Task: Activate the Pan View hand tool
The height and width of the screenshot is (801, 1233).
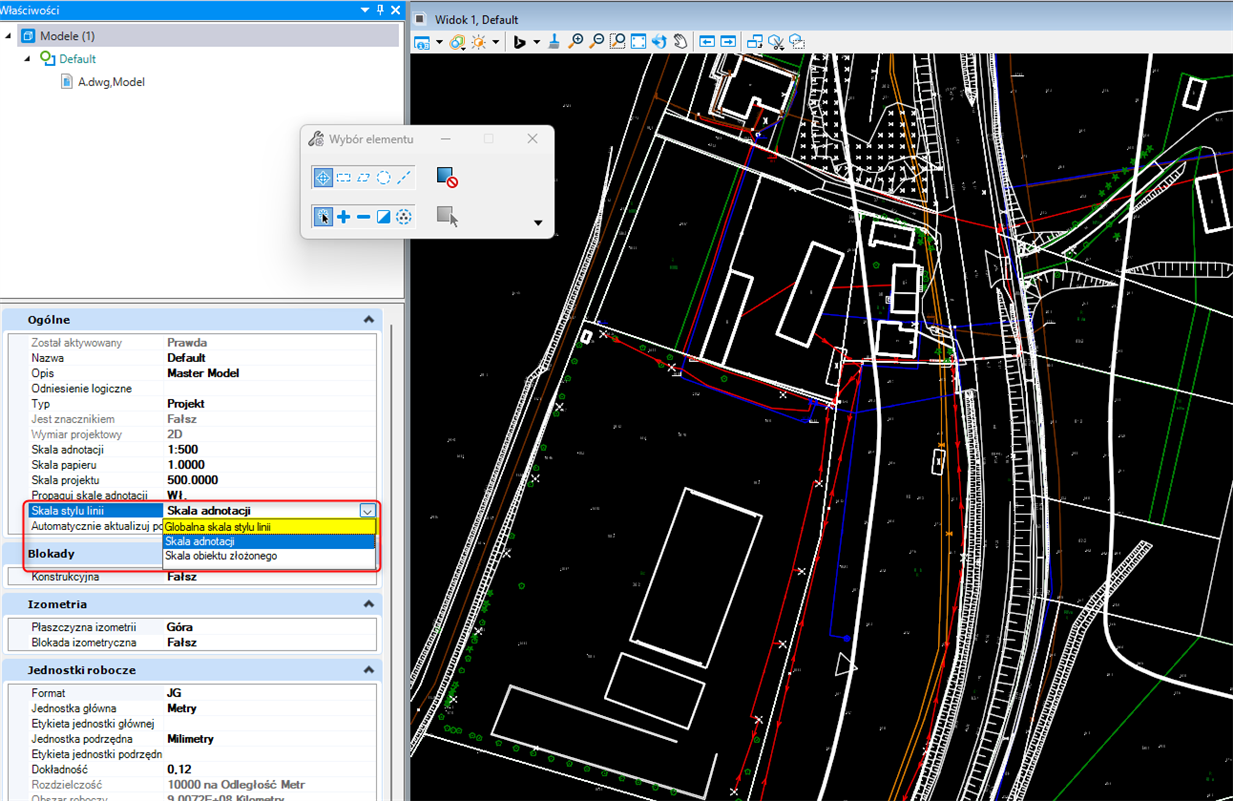Action: 680,42
